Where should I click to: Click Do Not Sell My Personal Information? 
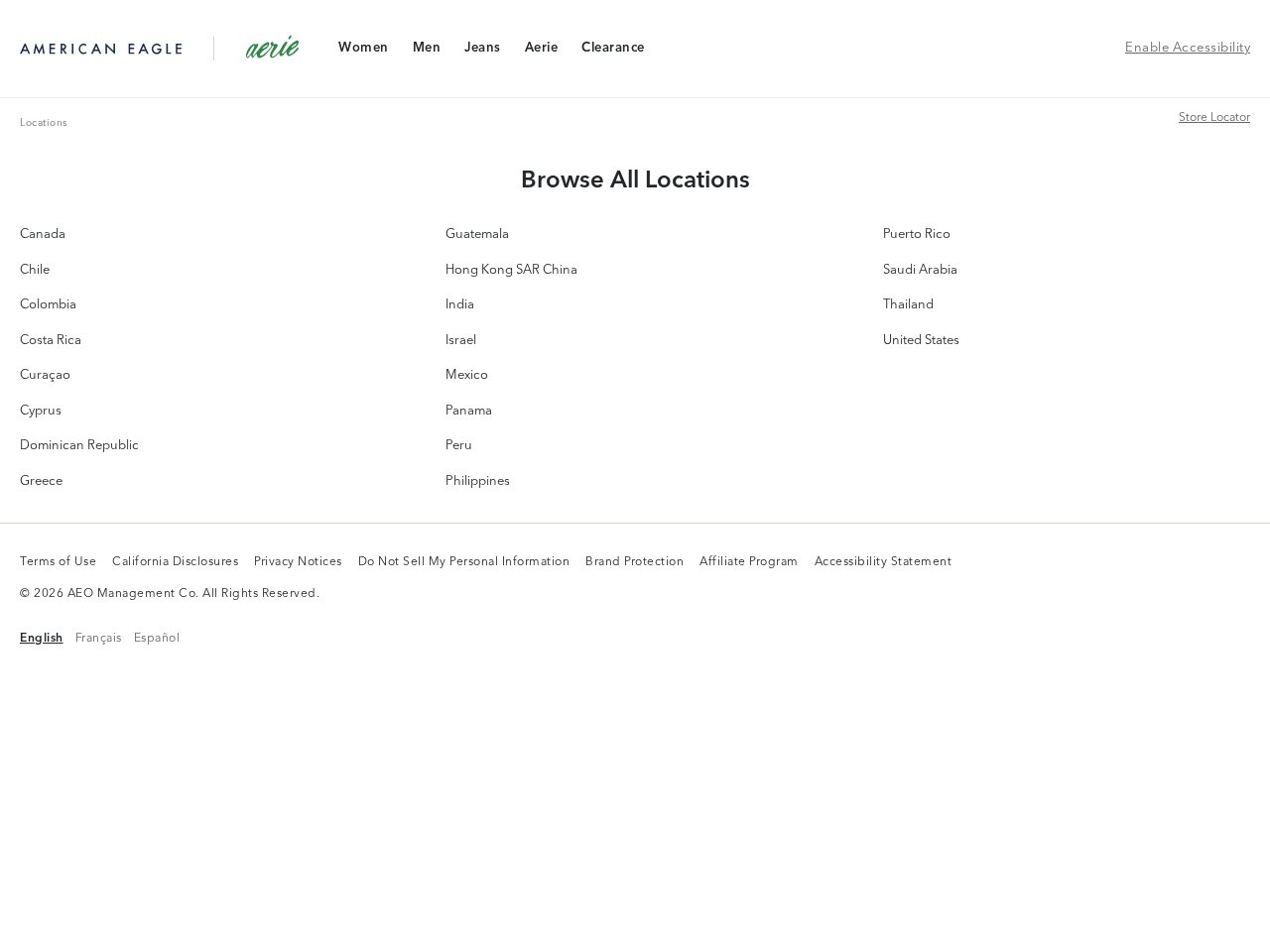(463, 561)
